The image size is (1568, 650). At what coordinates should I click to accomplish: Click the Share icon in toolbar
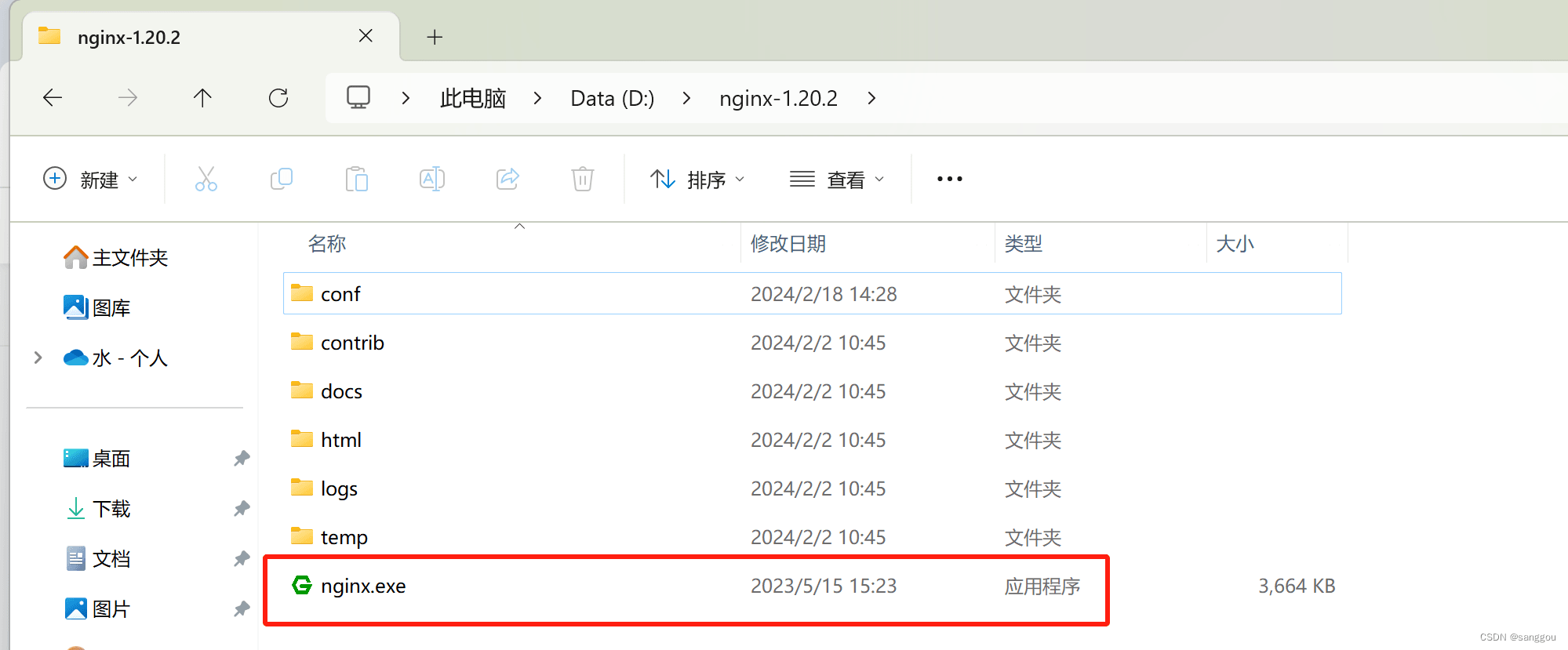pos(508,179)
